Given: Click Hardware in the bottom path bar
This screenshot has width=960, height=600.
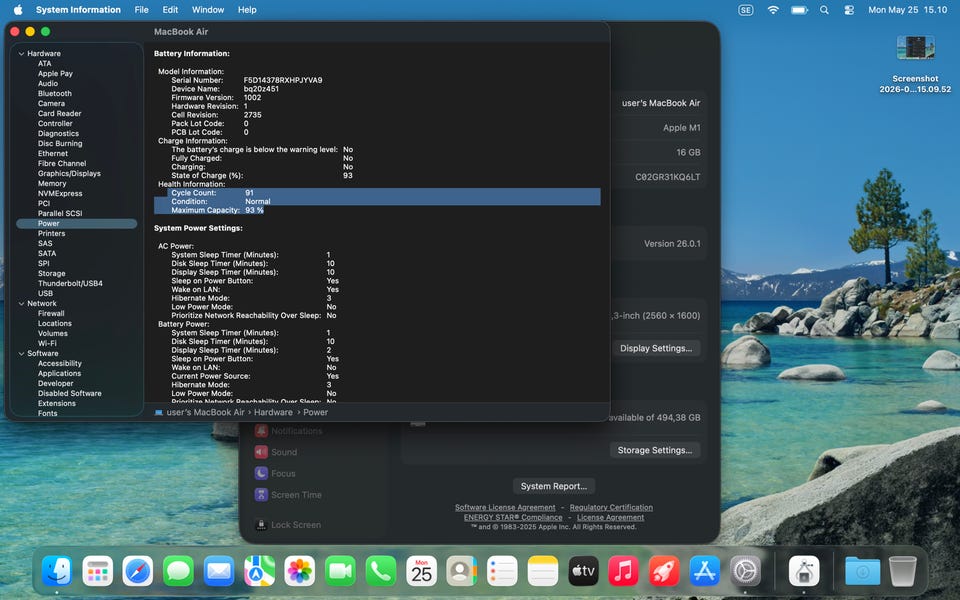Looking at the screenshot, I should tap(273, 413).
